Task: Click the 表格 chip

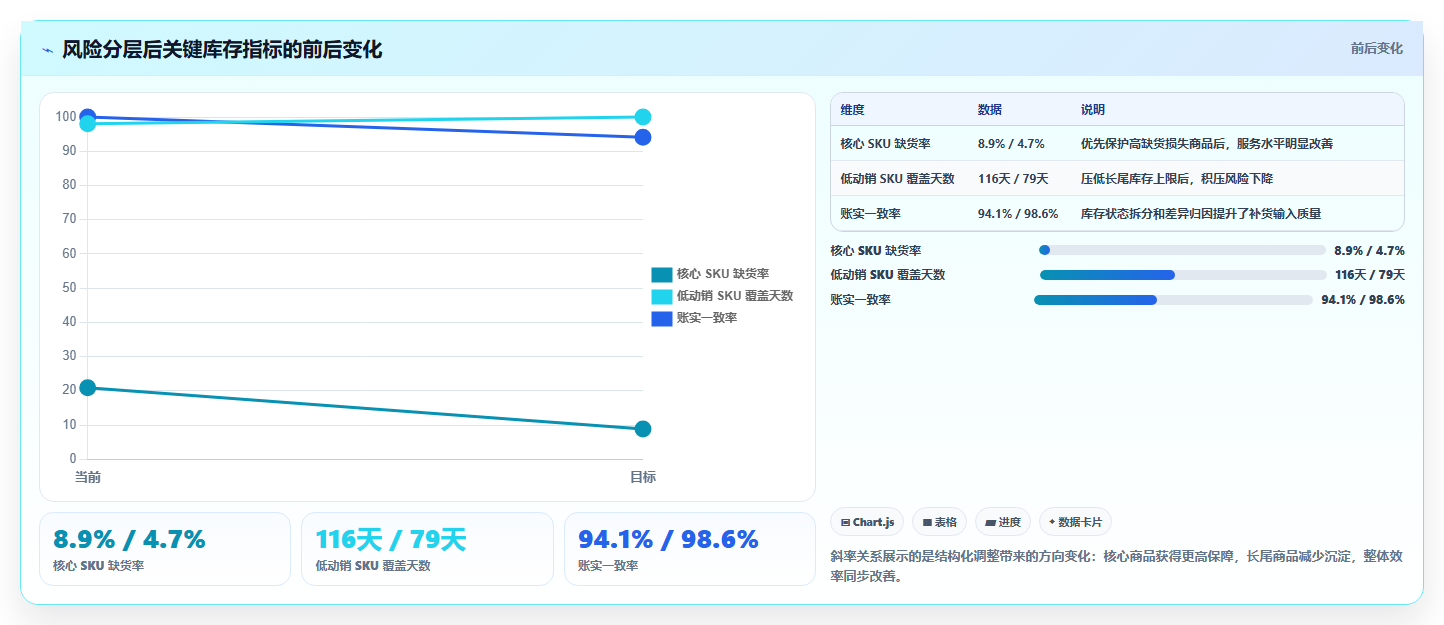Action: pyautogui.click(x=939, y=522)
